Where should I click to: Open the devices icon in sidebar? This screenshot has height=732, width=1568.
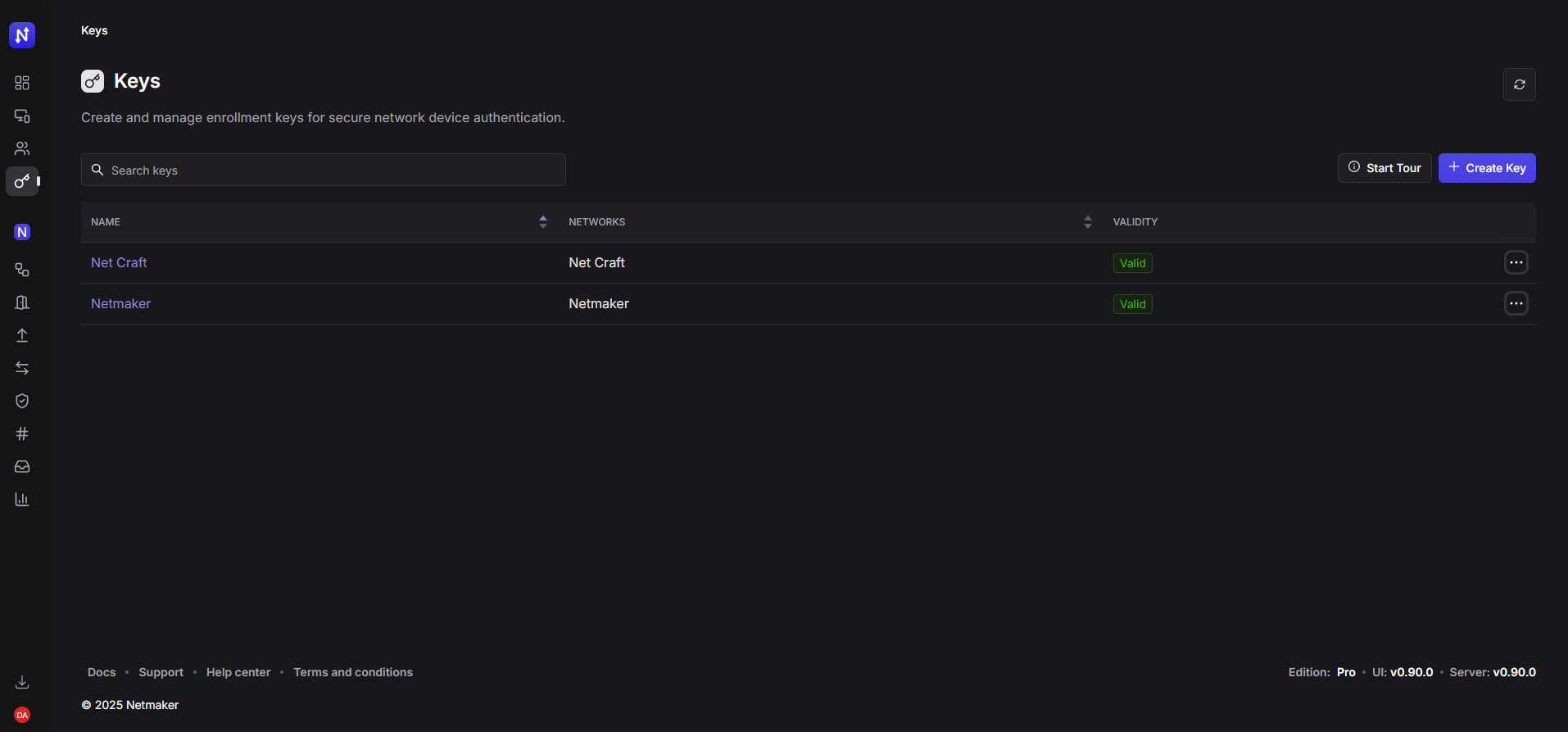coord(22,116)
